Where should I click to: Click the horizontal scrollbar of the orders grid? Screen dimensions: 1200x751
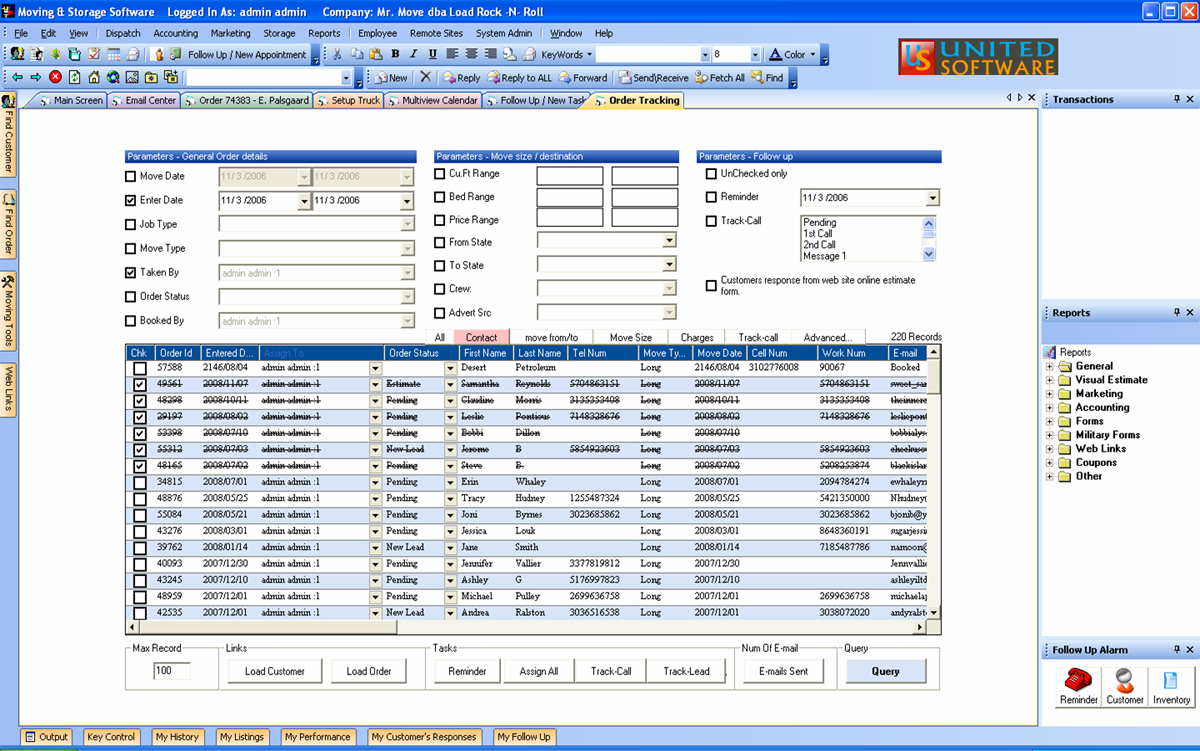527,627
